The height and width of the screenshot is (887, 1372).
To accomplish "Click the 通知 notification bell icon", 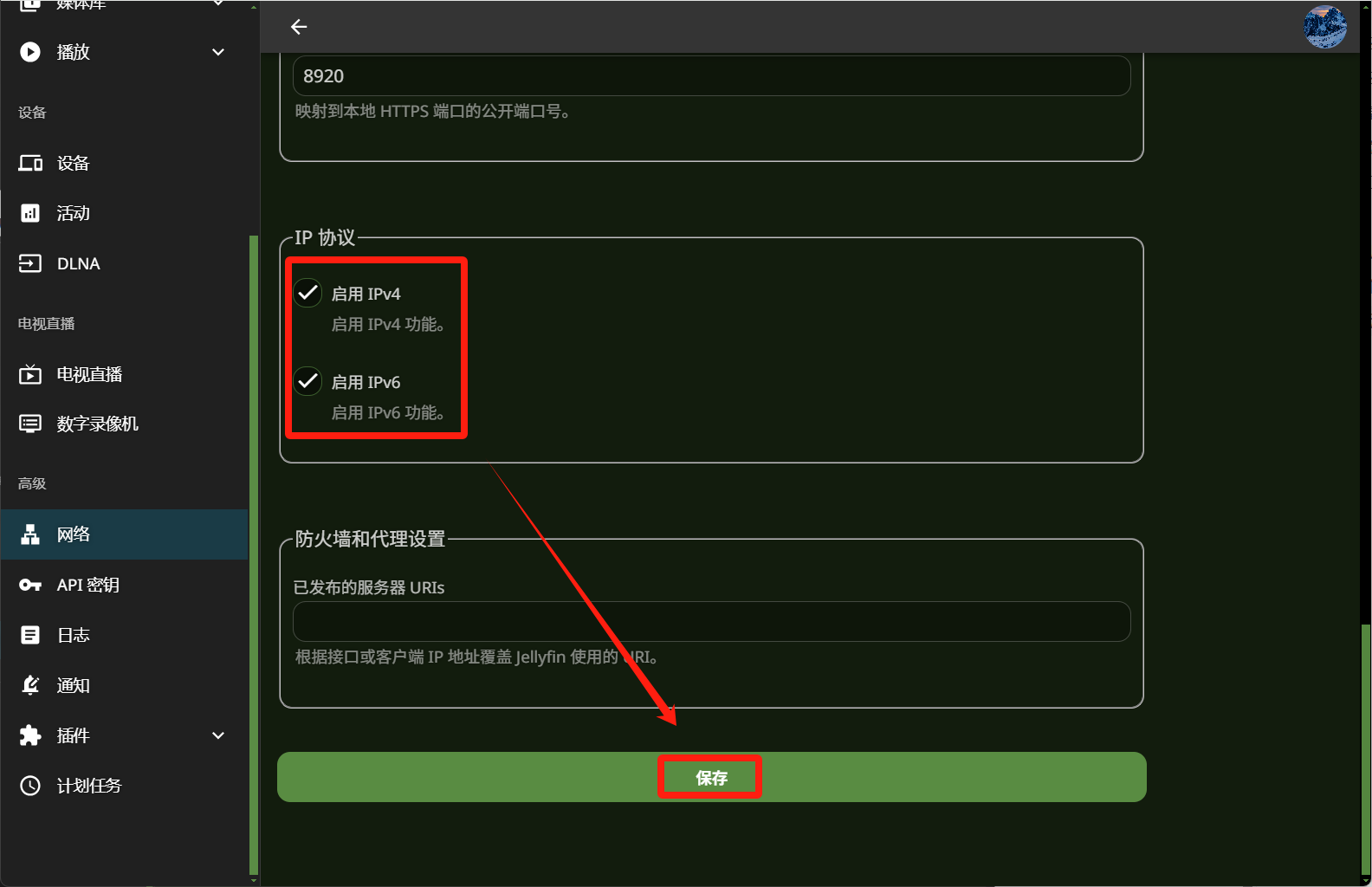I will 30,685.
